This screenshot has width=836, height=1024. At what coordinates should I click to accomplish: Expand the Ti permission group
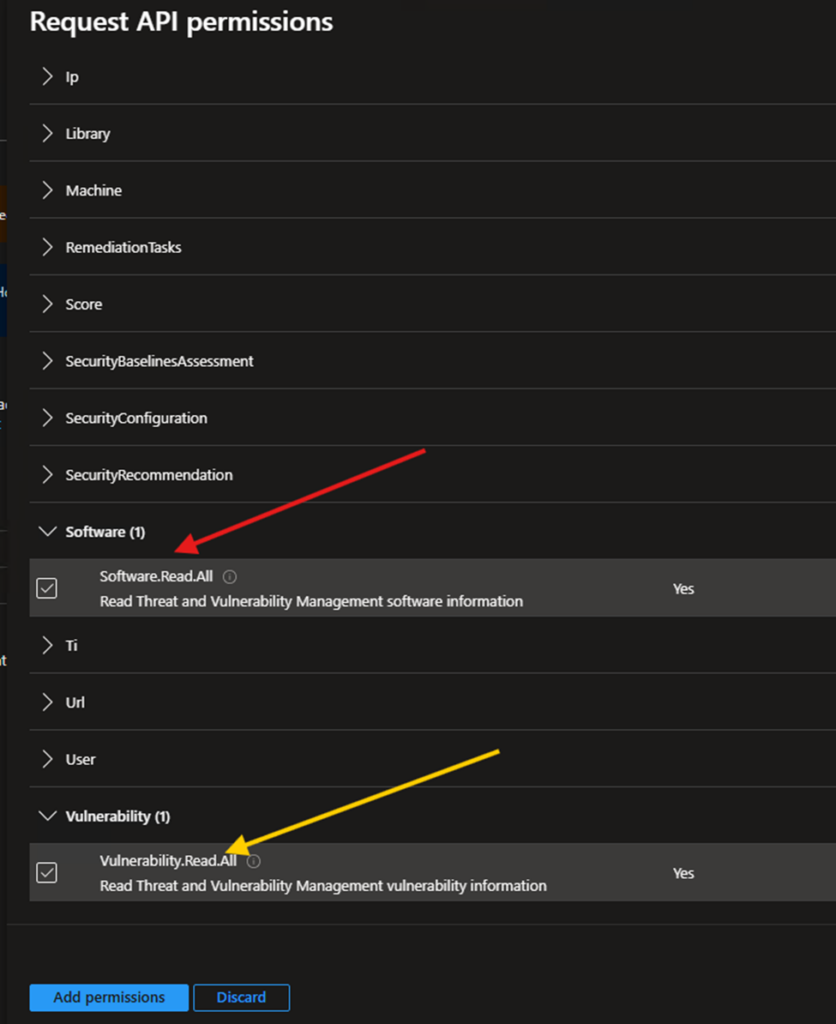(47, 646)
